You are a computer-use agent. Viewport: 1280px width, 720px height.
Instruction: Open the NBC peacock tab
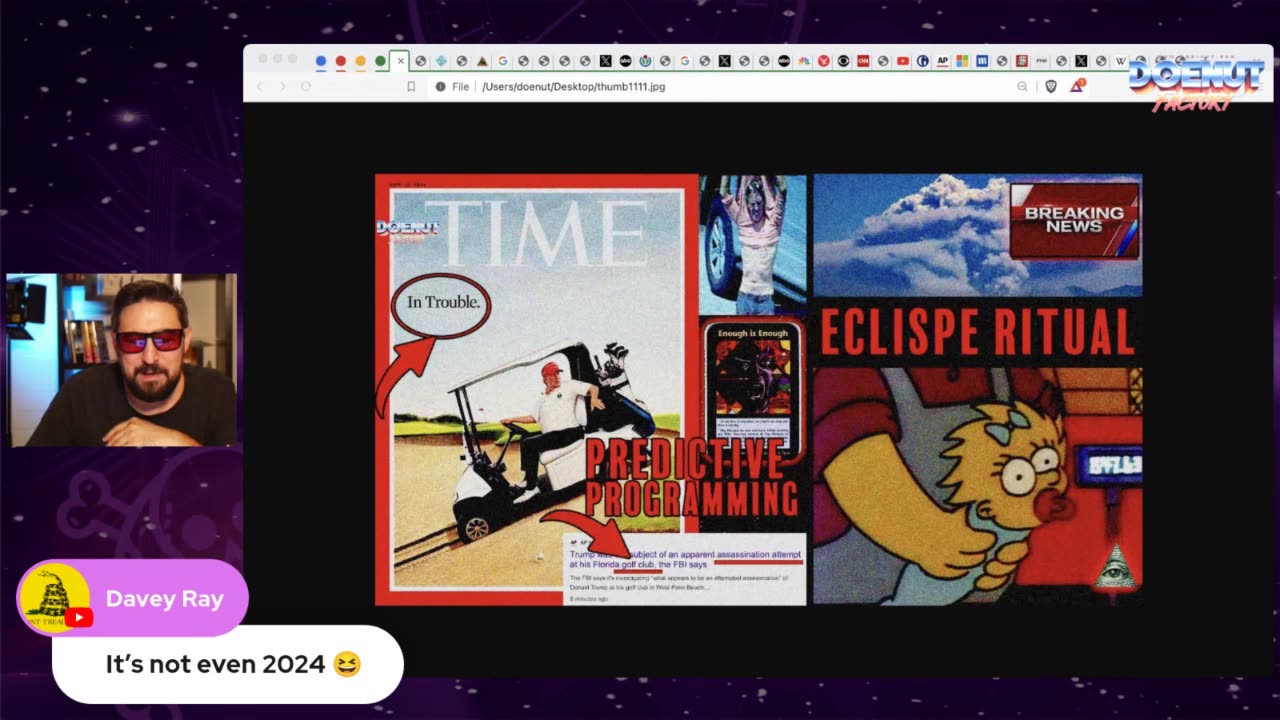(x=804, y=61)
